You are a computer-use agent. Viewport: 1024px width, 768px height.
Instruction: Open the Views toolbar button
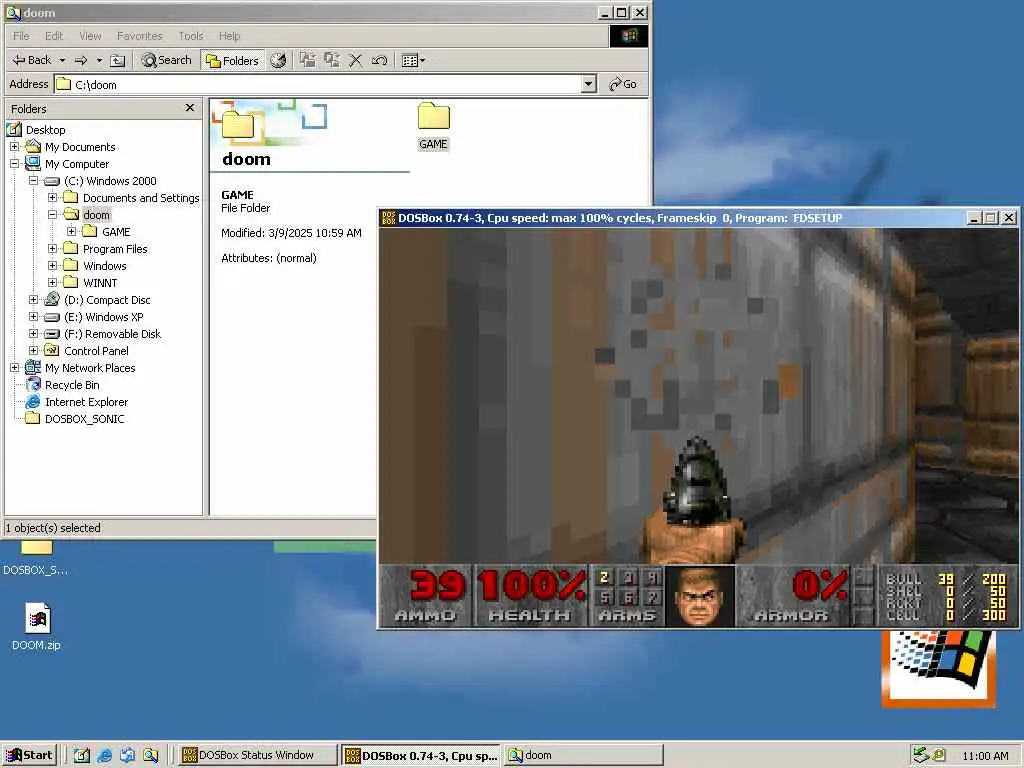tap(413, 60)
